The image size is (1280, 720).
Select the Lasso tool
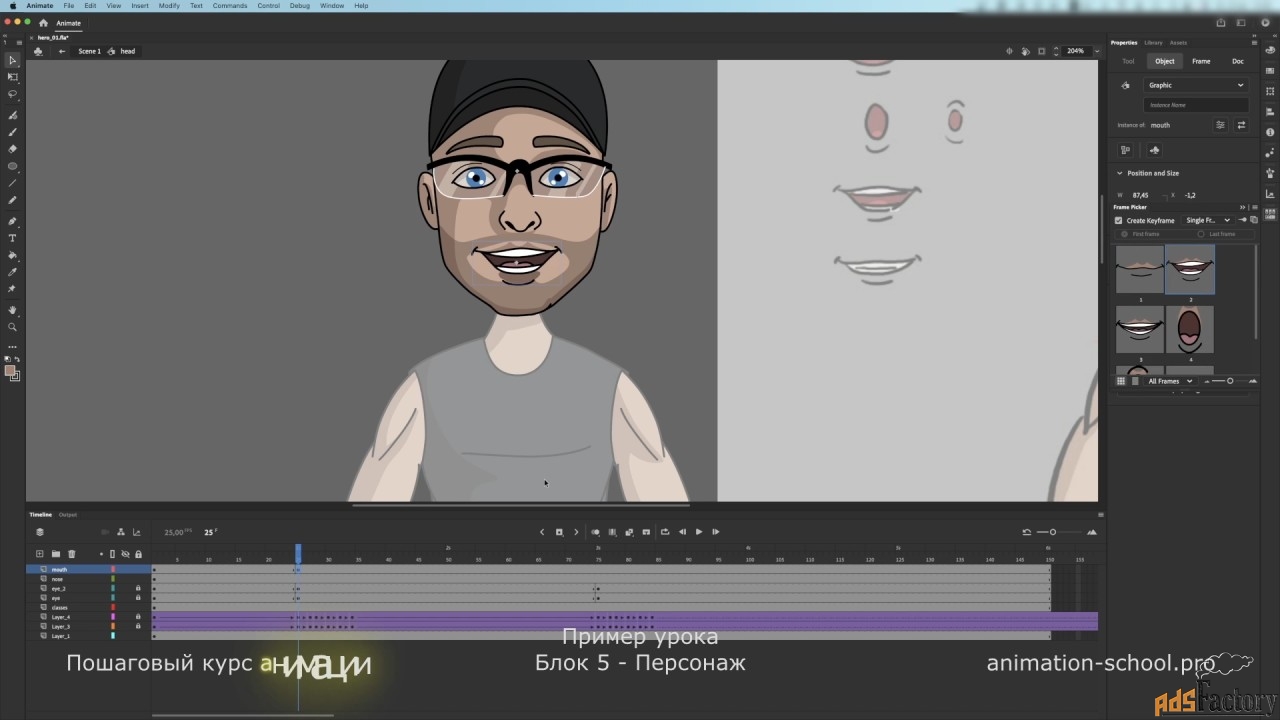pos(13,94)
